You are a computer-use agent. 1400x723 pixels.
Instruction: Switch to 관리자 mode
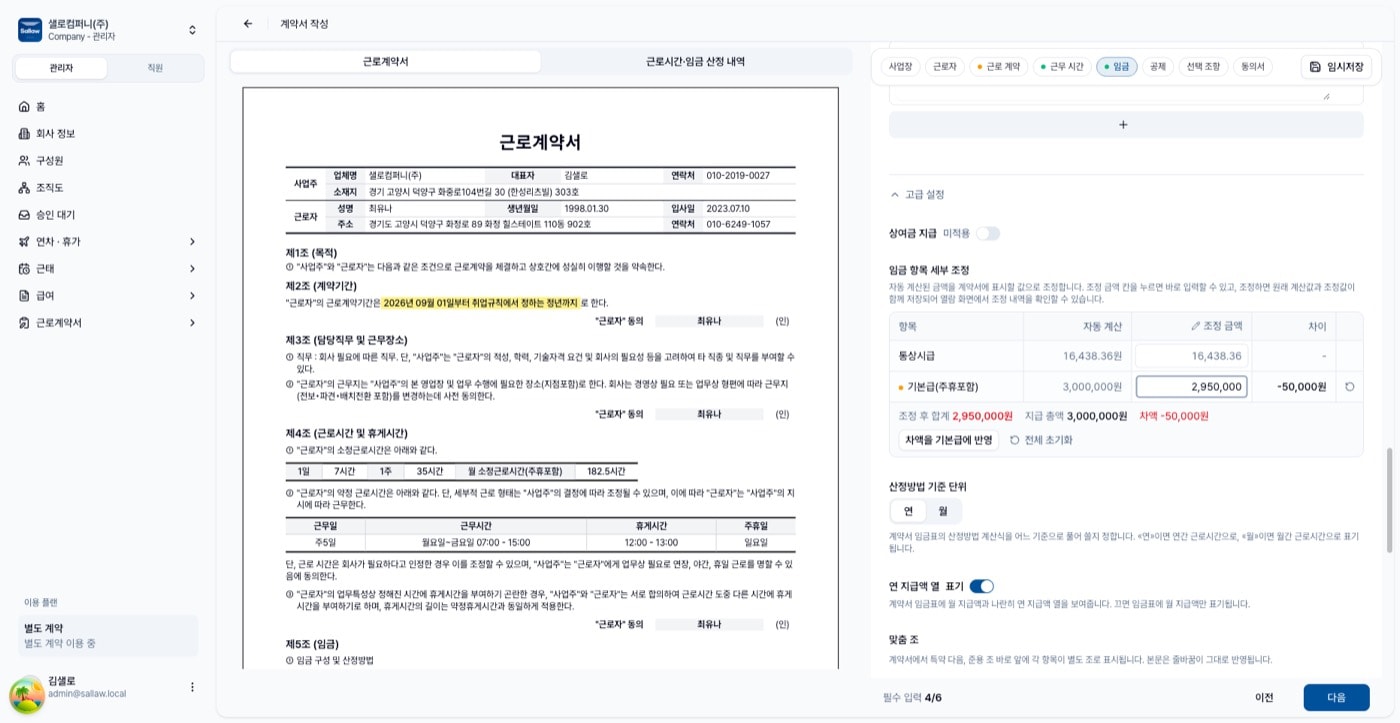pyautogui.click(x=62, y=68)
